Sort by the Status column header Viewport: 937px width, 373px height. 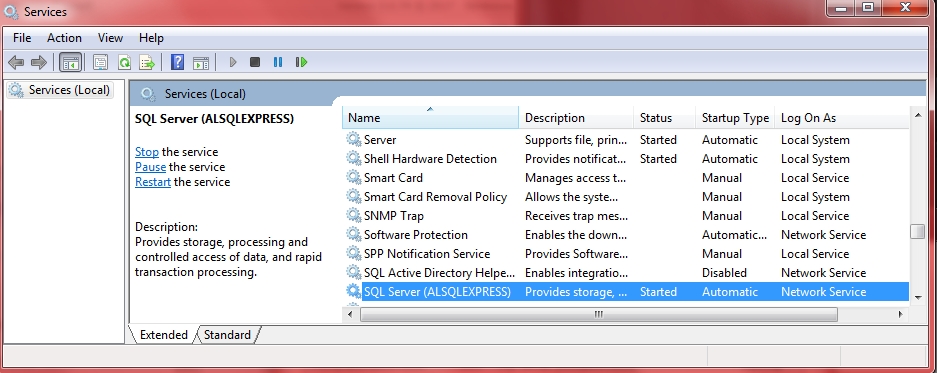click(x=665, y=118)
